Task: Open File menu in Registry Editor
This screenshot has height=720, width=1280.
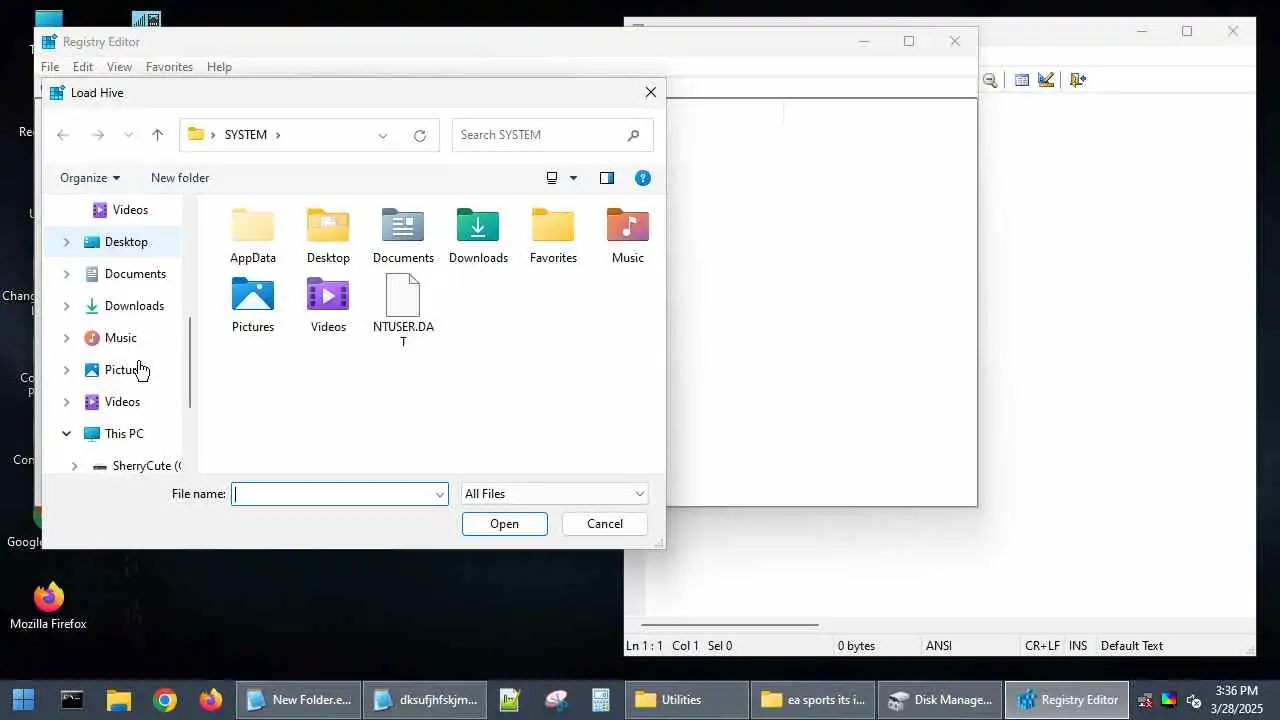Action: click(50, 67)
